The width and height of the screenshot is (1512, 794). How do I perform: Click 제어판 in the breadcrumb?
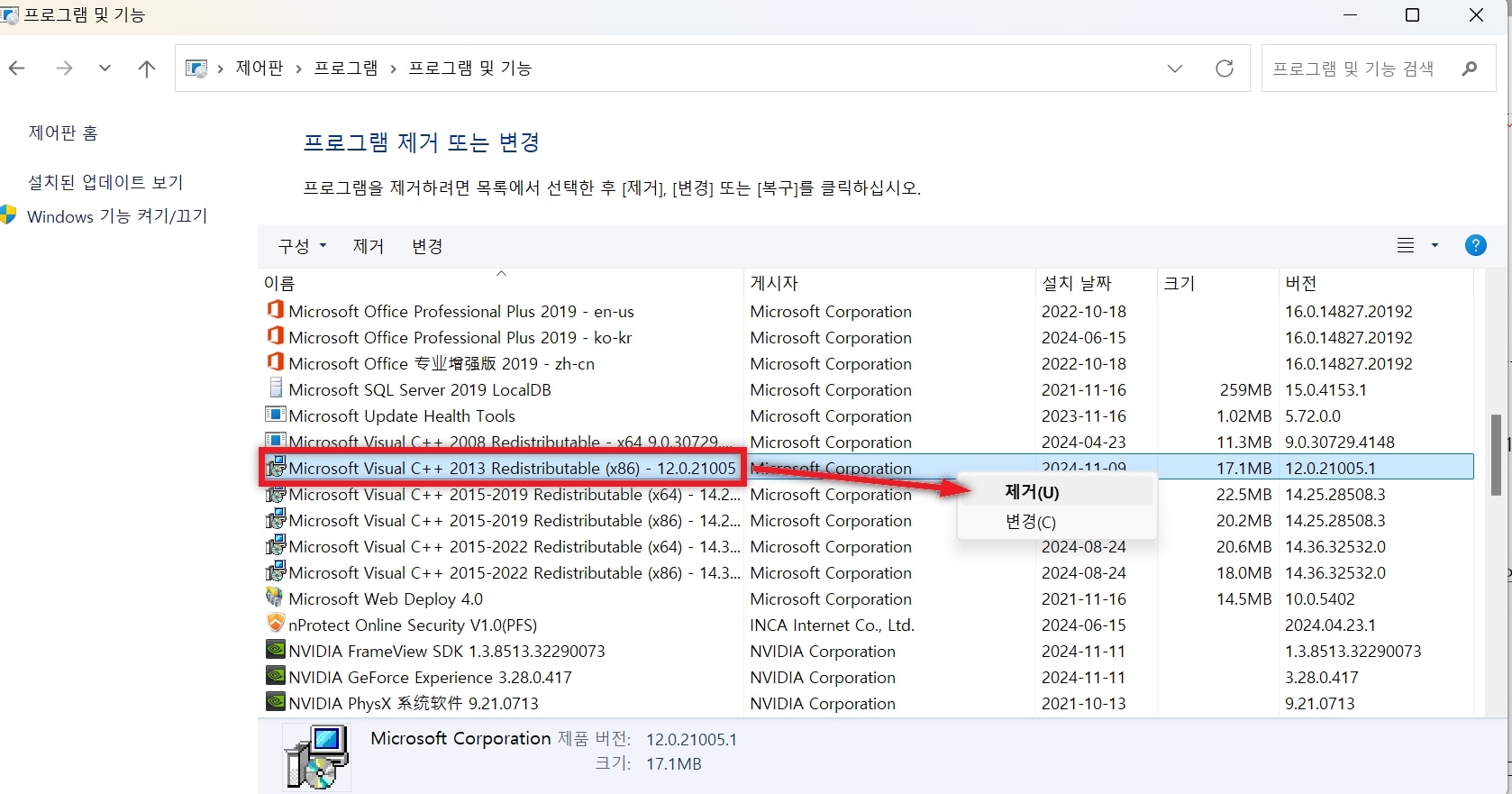260,68
